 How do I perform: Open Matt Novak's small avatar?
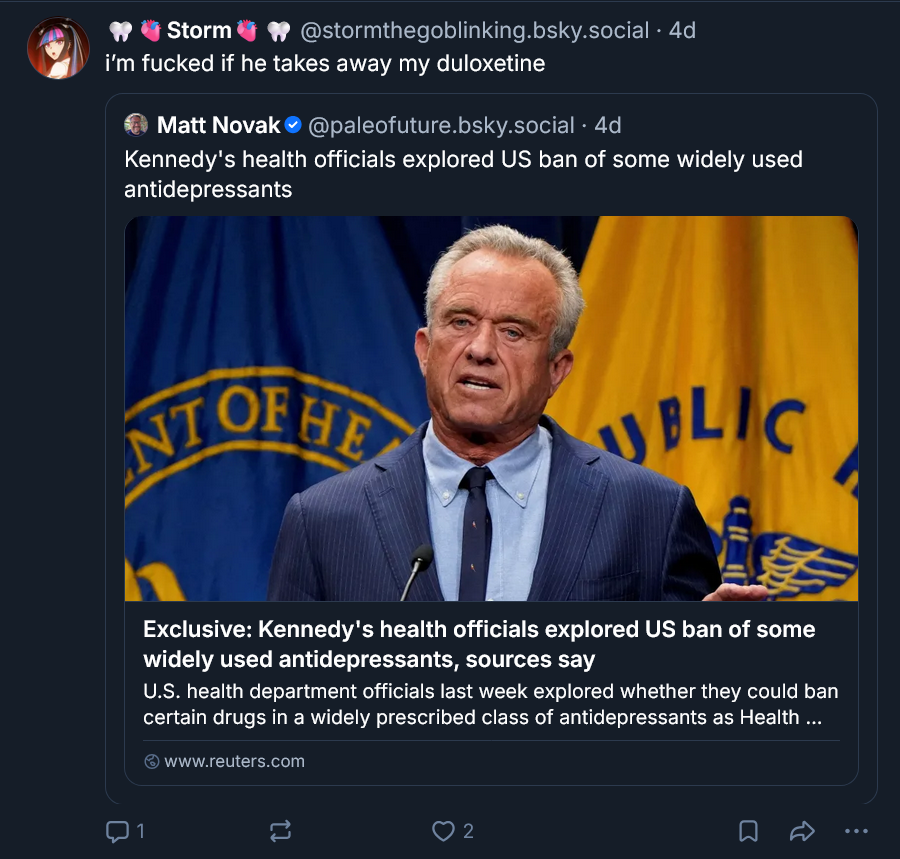136,125
